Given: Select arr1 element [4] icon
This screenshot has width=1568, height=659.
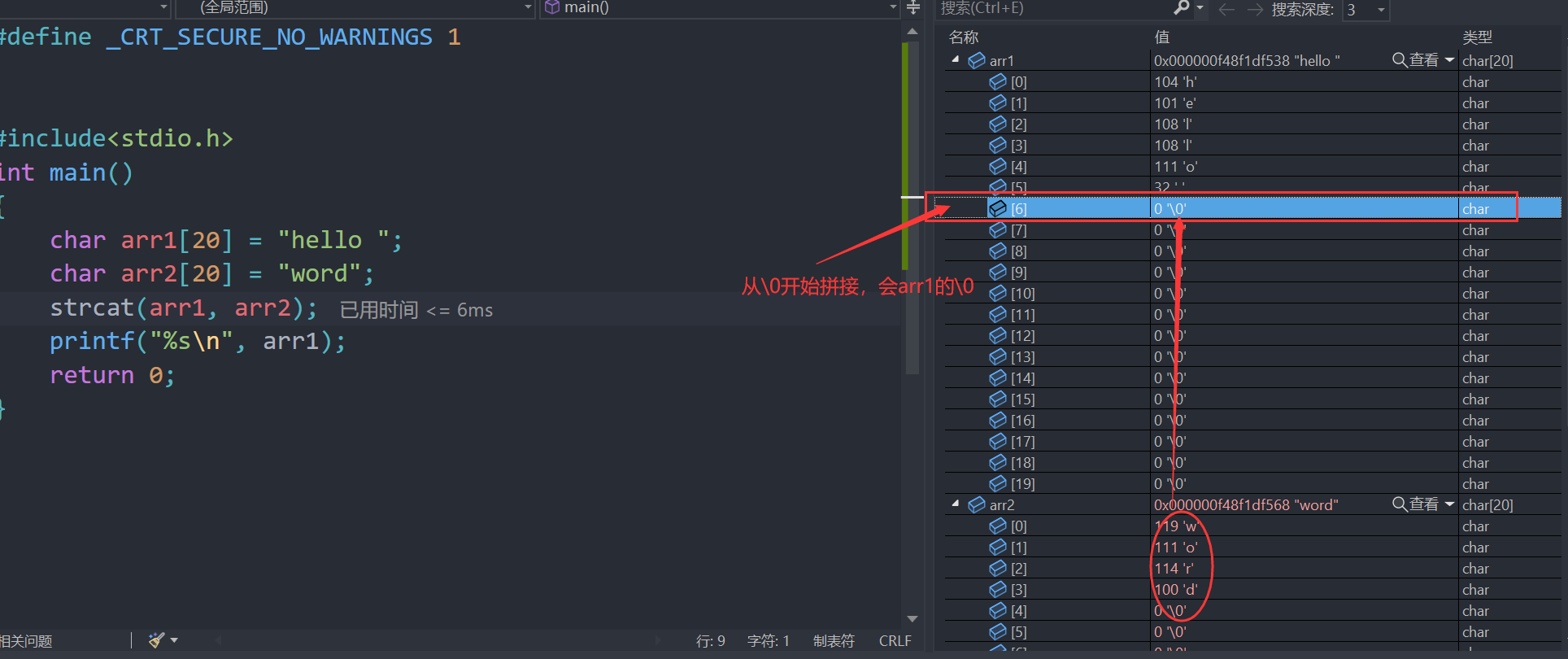Looking at the screenshot, I should (998, 166).
